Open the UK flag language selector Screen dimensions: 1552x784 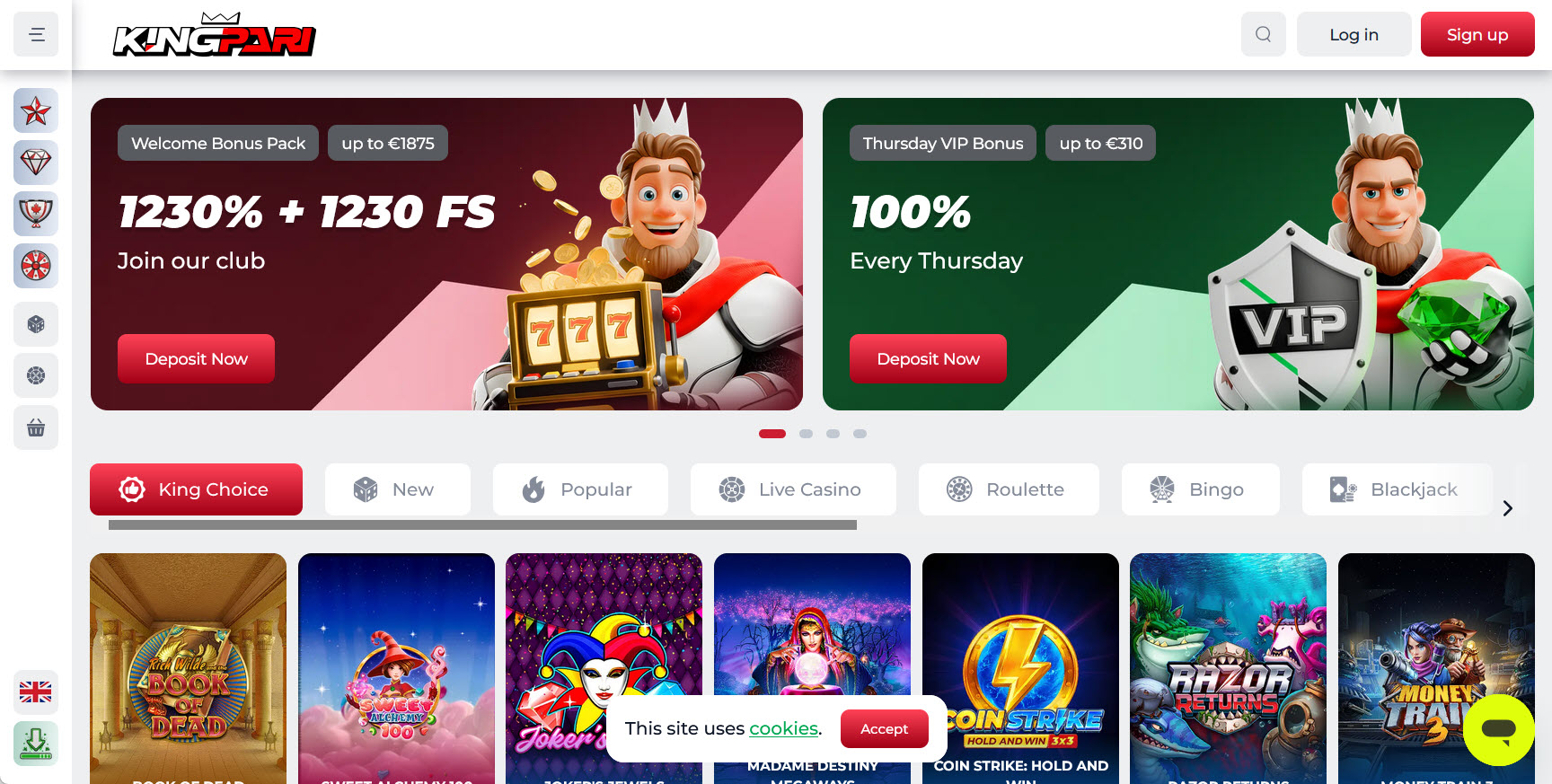36,692
